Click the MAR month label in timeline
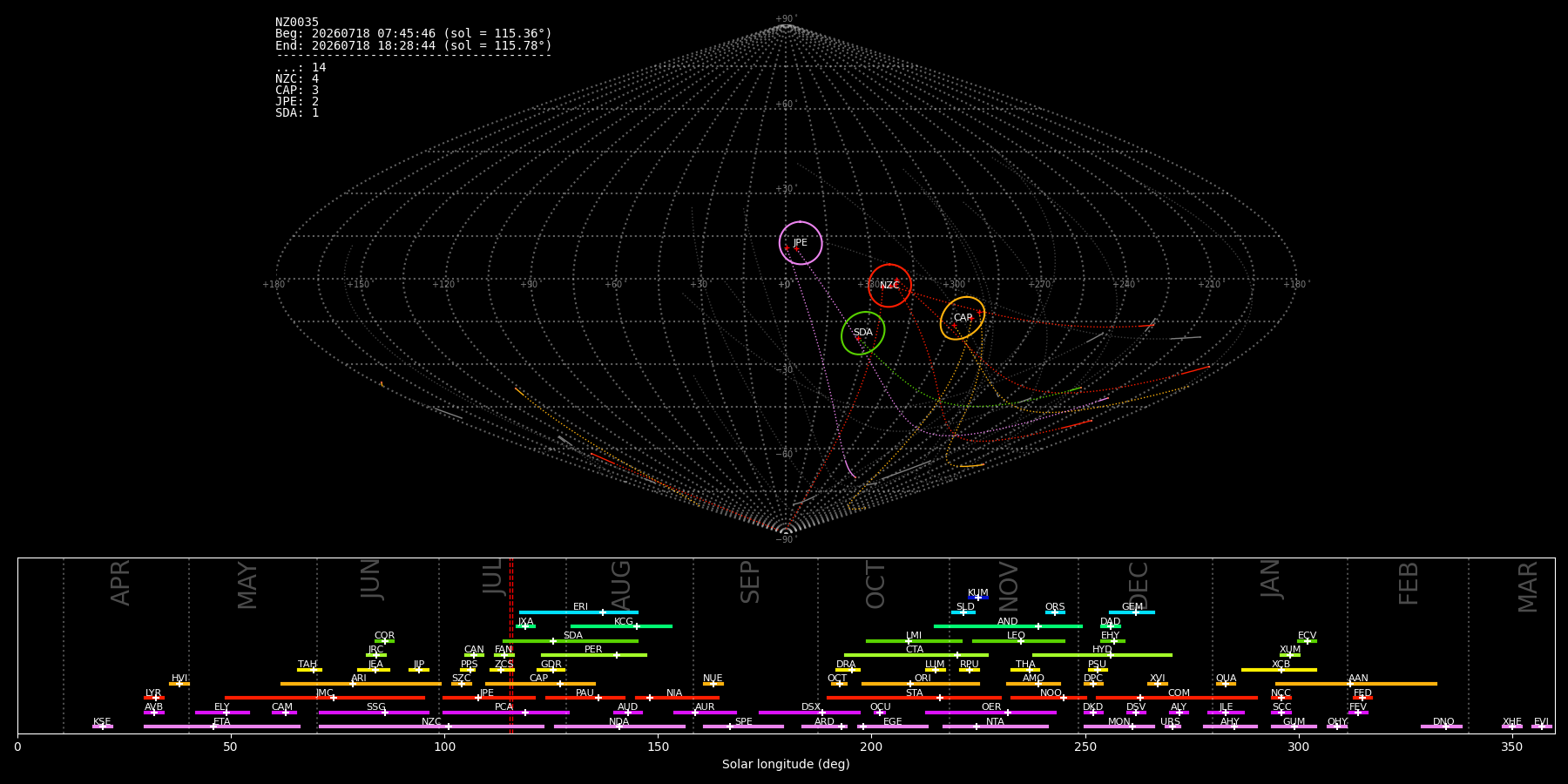Screen dimensions: 1568x784 pyautogui.click(x=1529, y=587)
